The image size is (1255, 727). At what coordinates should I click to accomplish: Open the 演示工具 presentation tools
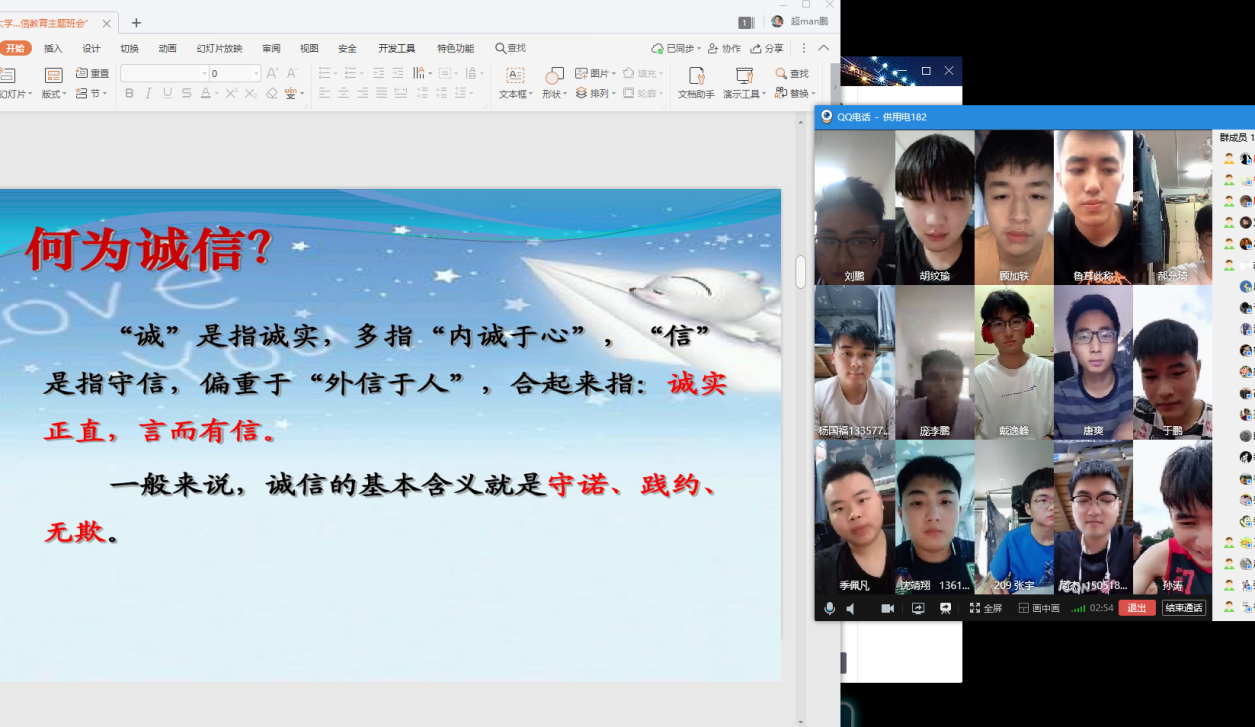click(x=744, y=82)
